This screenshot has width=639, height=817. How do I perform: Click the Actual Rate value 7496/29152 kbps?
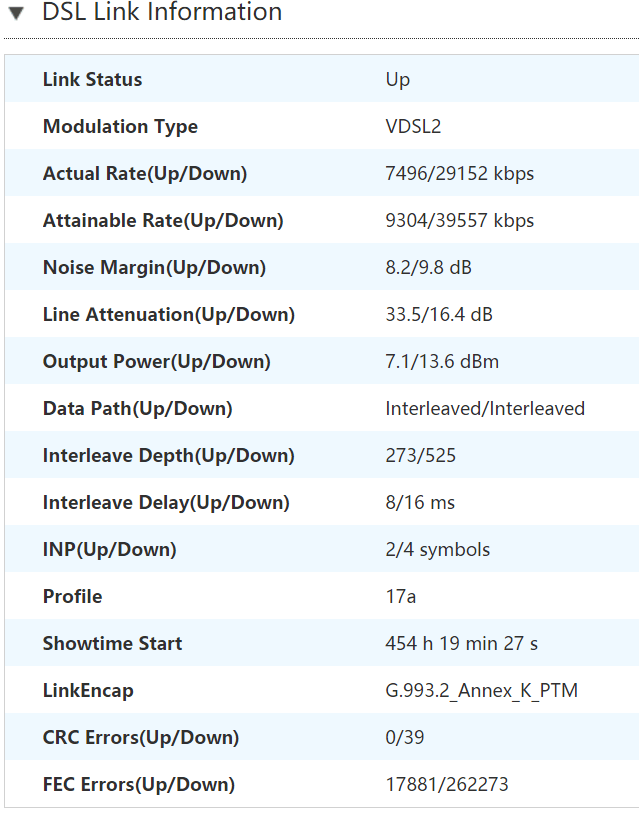pyautogui.click(x=459, y=174)
